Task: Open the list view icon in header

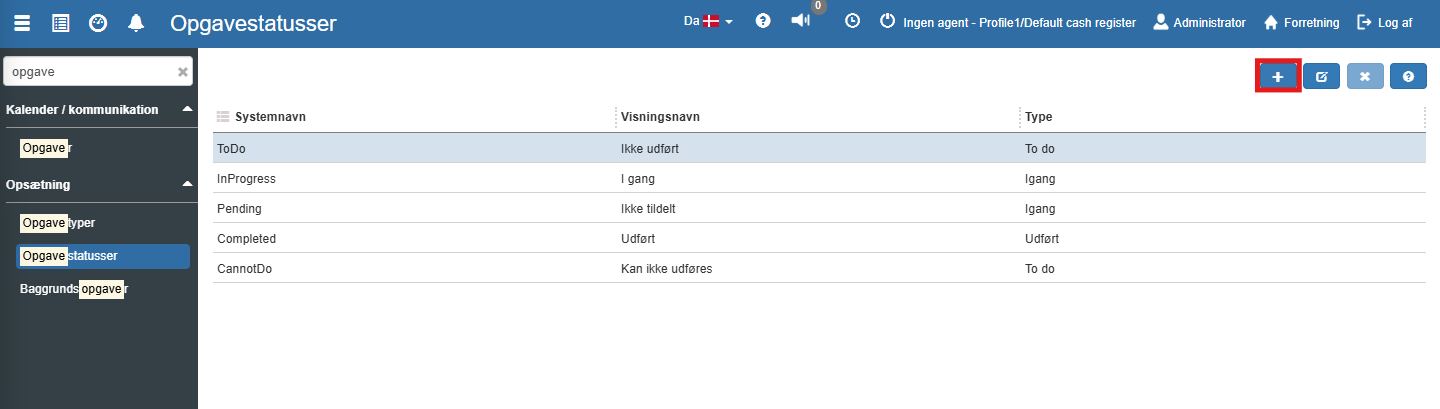Action: [61, 23]
